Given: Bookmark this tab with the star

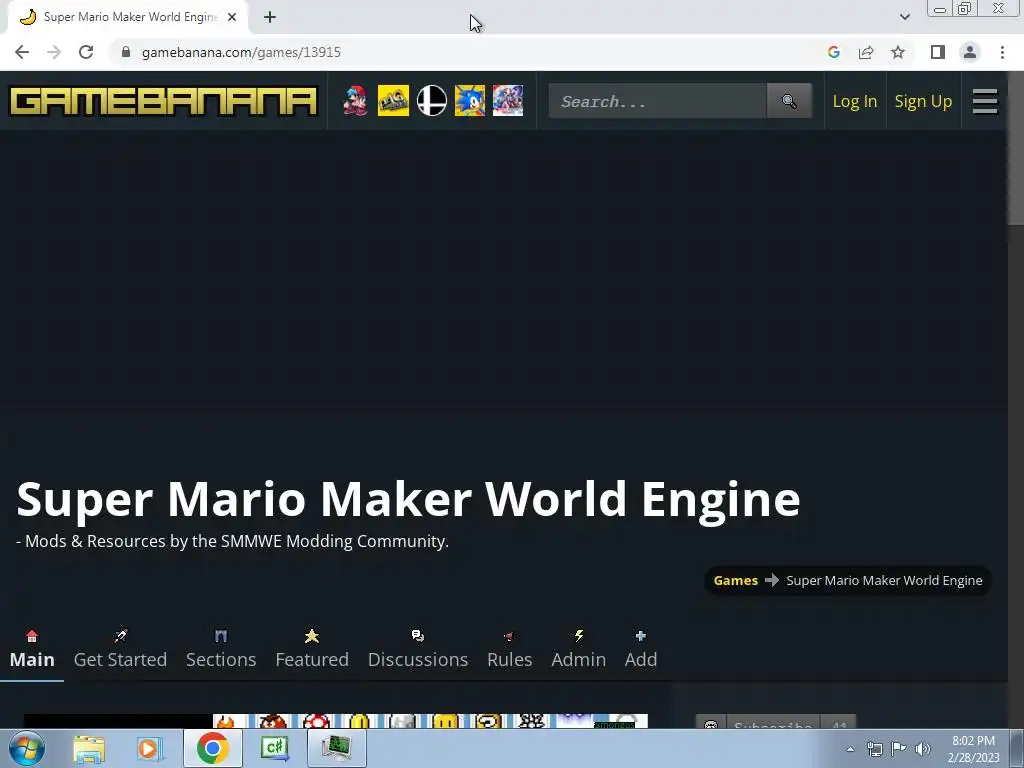Looking at the screenshot, I should click(898, 52).
